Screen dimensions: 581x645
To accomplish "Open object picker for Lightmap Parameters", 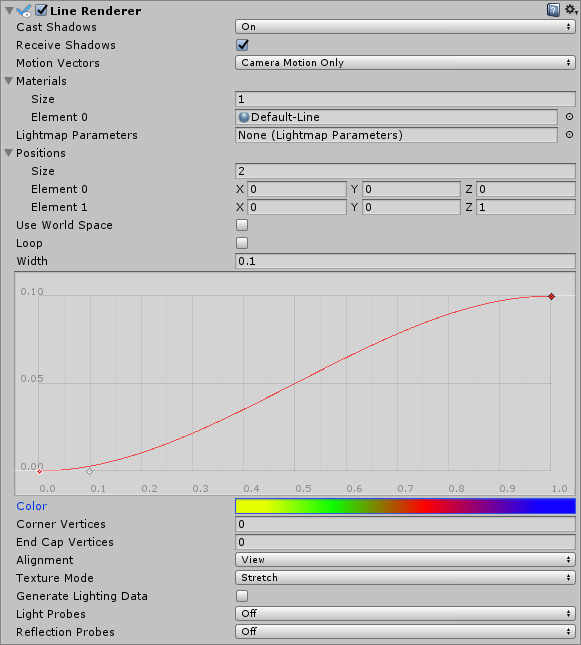I will point(569,135).
